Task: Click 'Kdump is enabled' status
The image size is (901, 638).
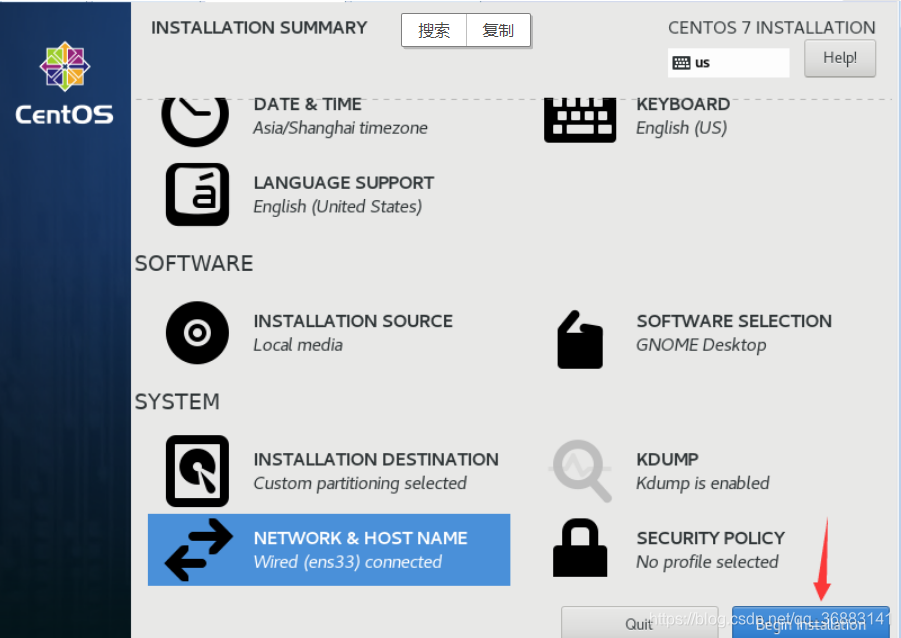Action: pos(703,483)
